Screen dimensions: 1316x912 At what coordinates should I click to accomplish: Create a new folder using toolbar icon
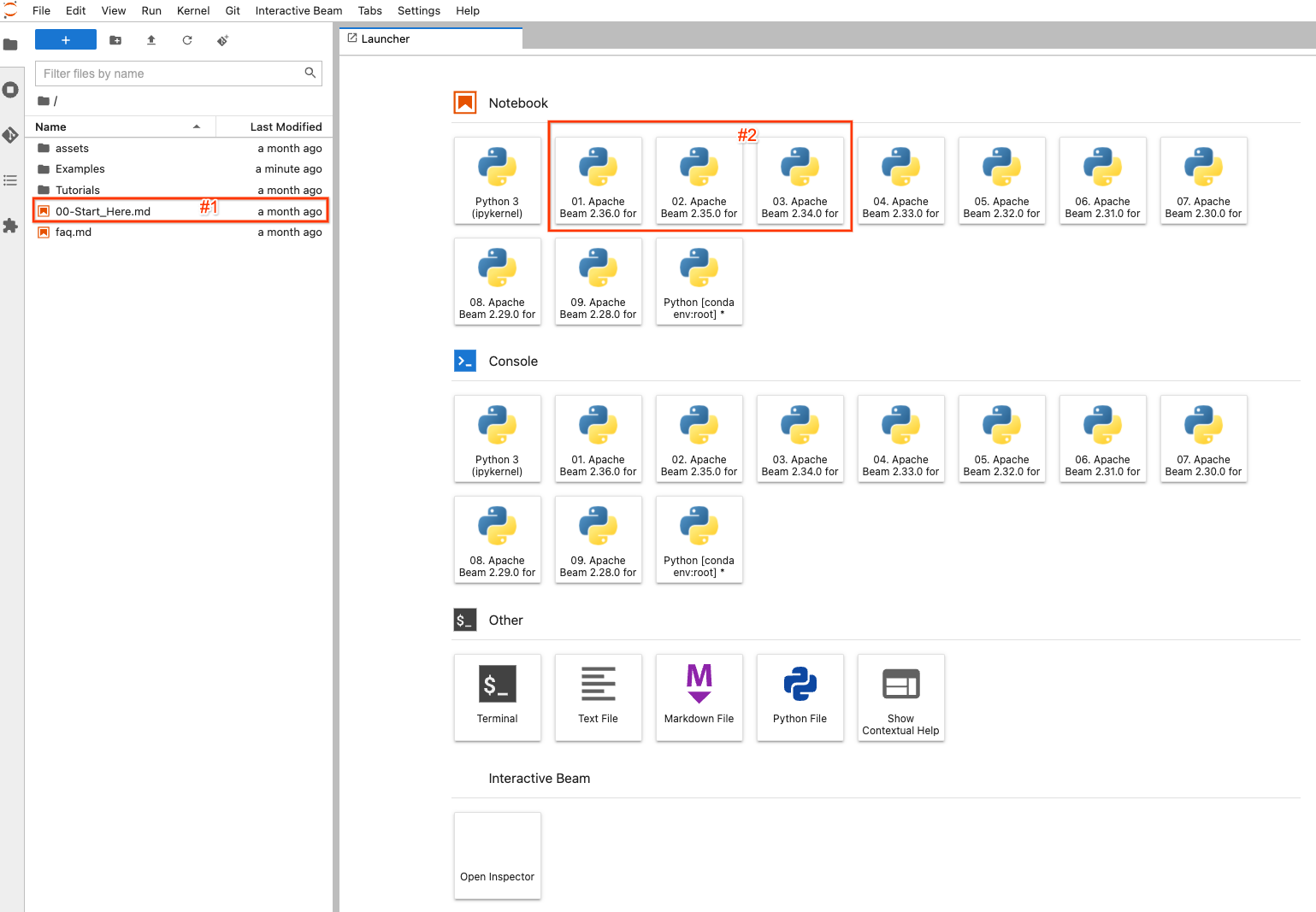pos(115,40)
